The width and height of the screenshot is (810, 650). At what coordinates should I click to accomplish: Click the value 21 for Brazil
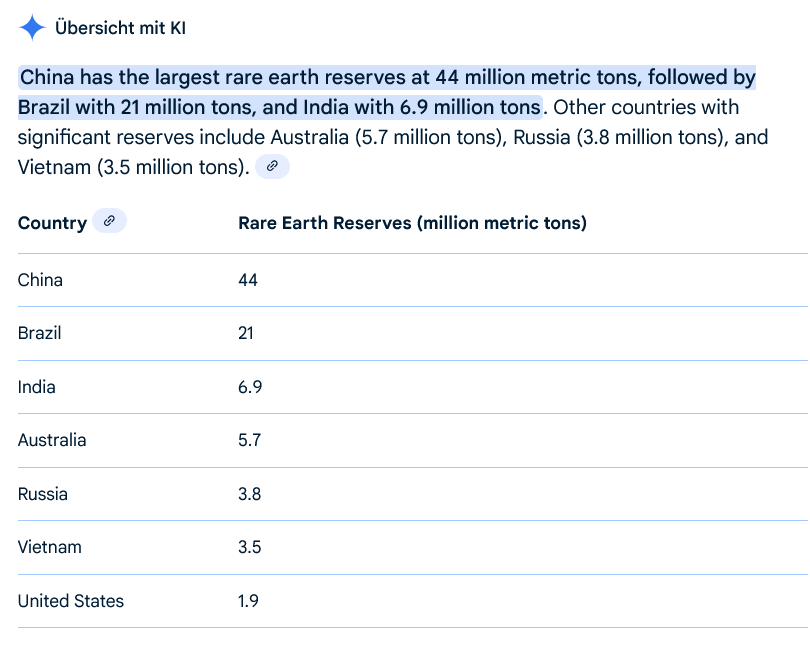click(x=246, y=334)
